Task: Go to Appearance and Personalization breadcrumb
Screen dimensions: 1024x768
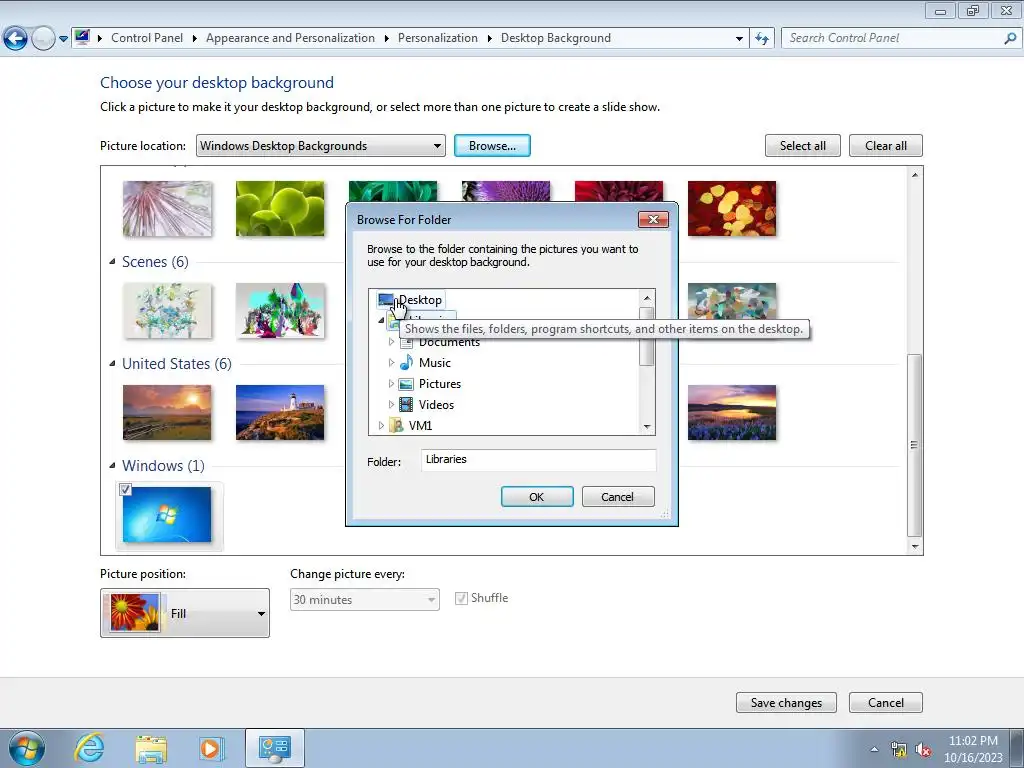Action: pyautogui.click(x=290, y=38)
